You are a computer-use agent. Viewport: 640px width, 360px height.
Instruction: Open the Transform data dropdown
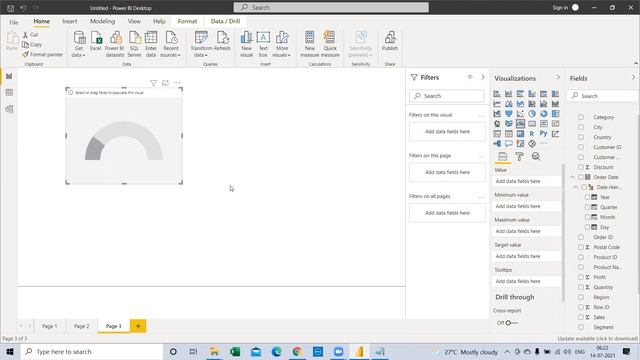pos(201,44)
